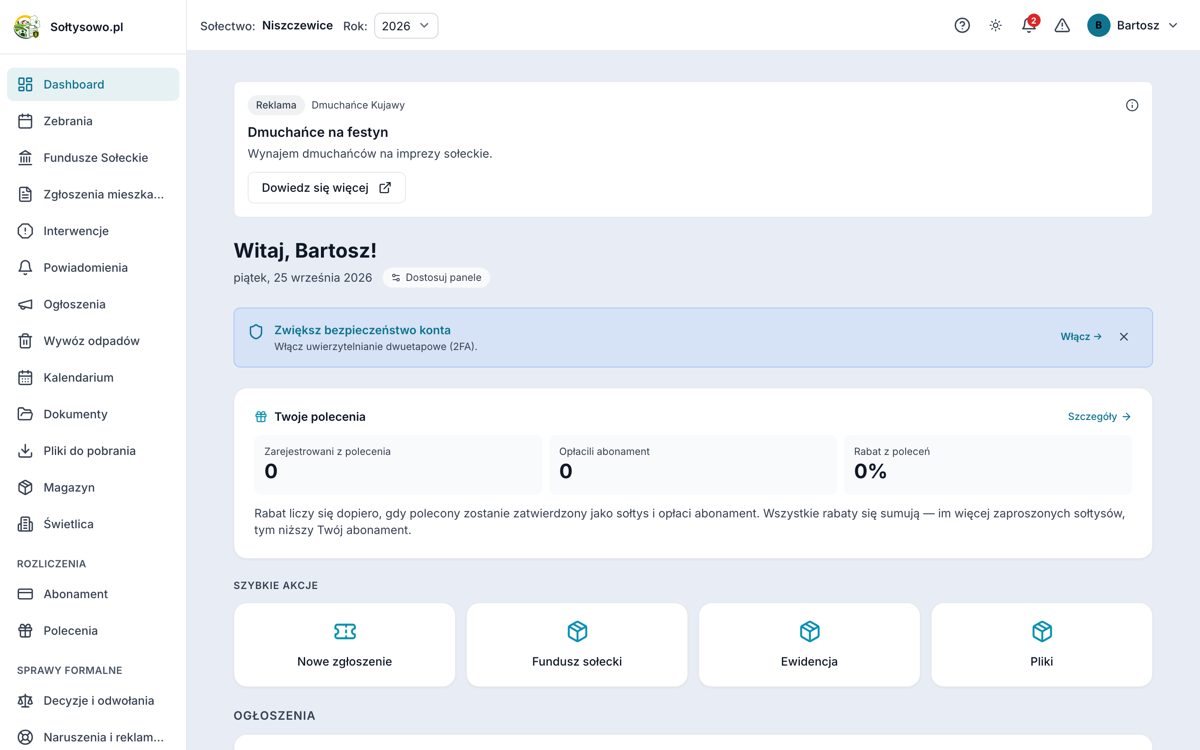Open Szczegóły link in Twoje polecenia
Screen dimensions: 1200x750
1099,417
